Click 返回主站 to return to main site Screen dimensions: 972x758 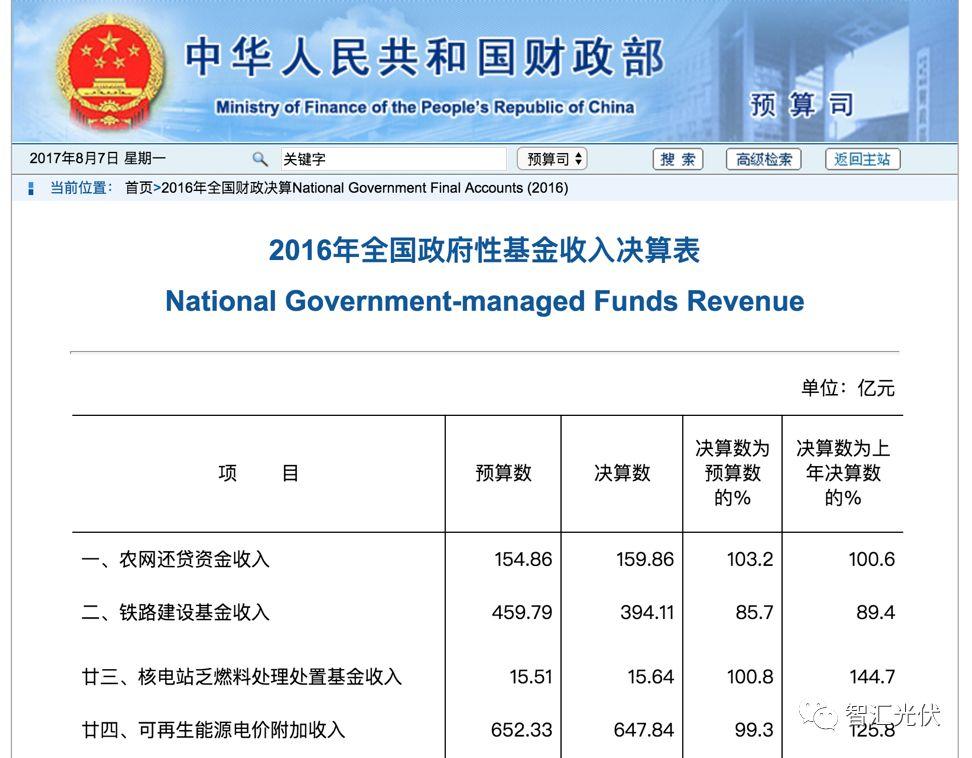861,158
